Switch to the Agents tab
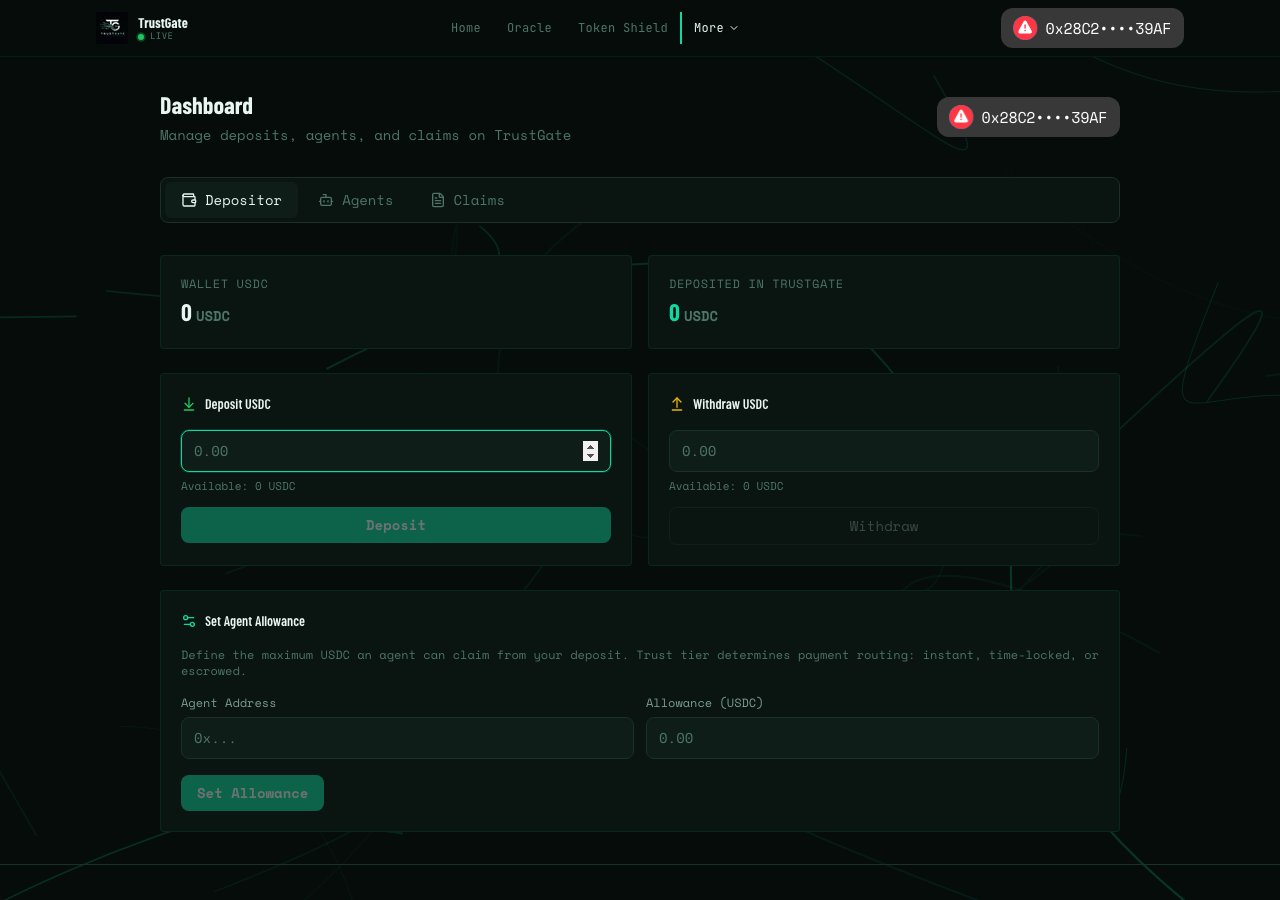 click(356, 200)
